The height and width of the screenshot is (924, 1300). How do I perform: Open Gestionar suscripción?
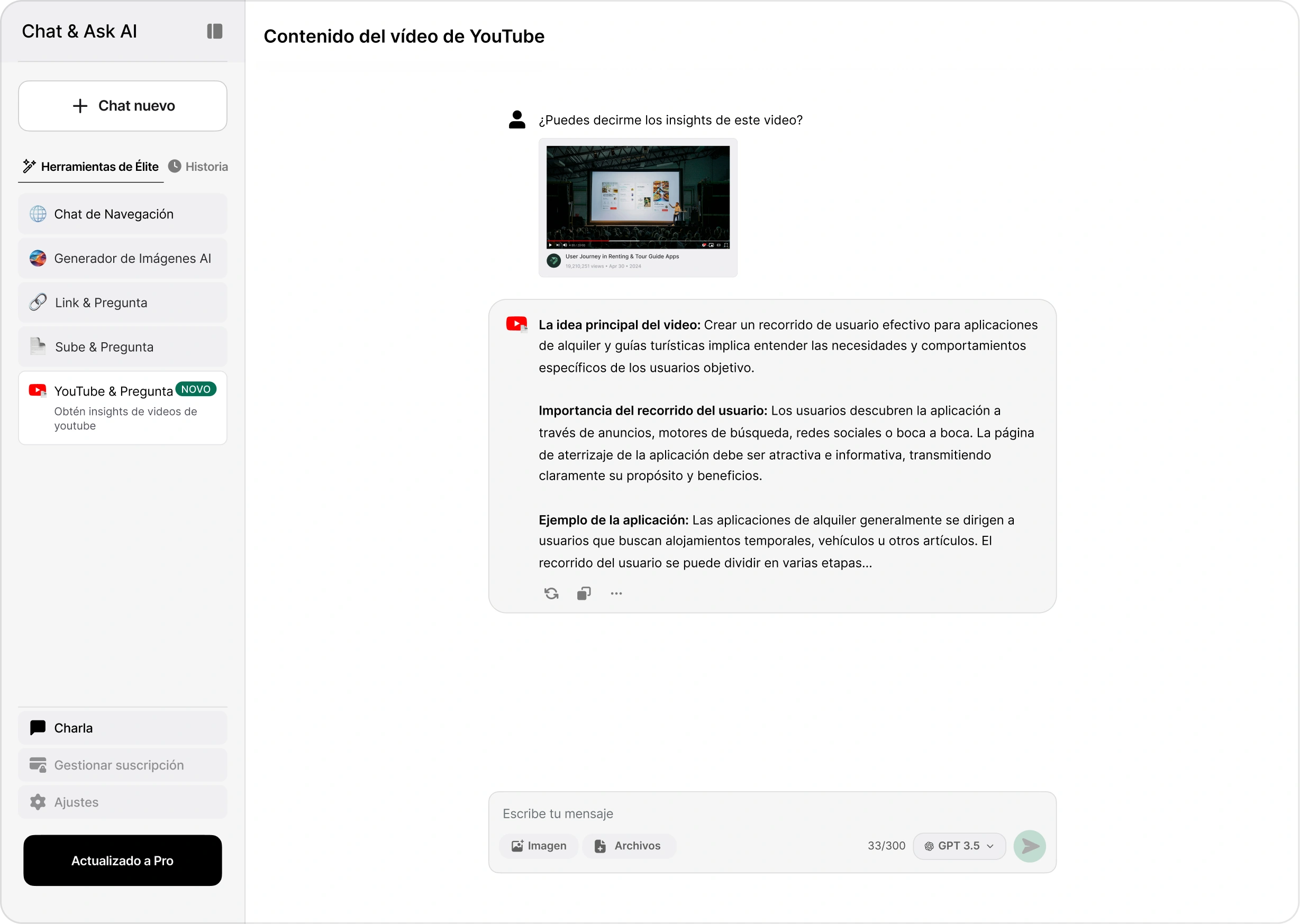(x=123, y=765)
